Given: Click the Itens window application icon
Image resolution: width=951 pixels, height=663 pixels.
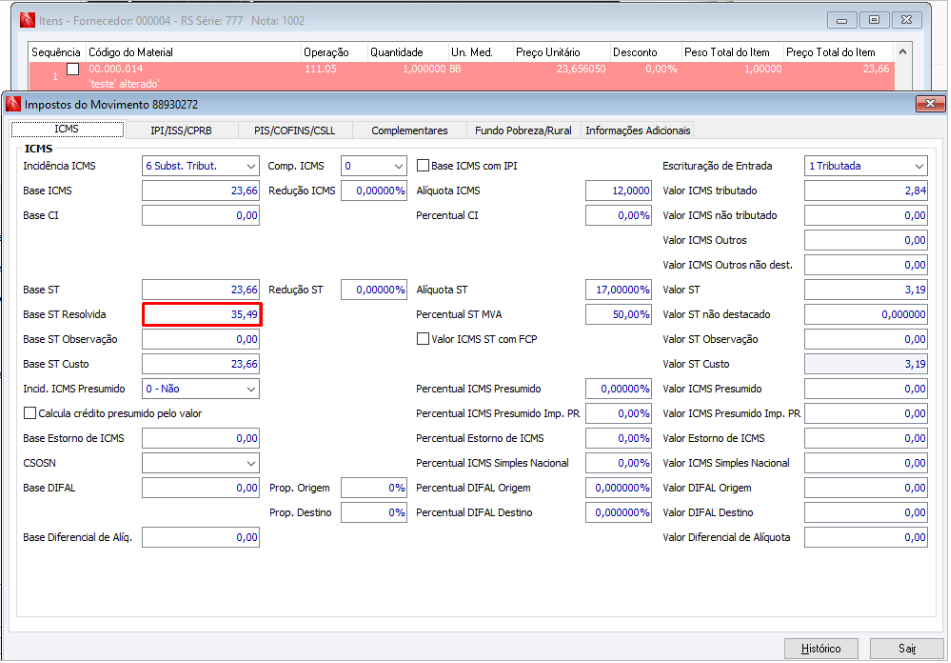Looking at the screenshot, I should [x=27, y=21].
